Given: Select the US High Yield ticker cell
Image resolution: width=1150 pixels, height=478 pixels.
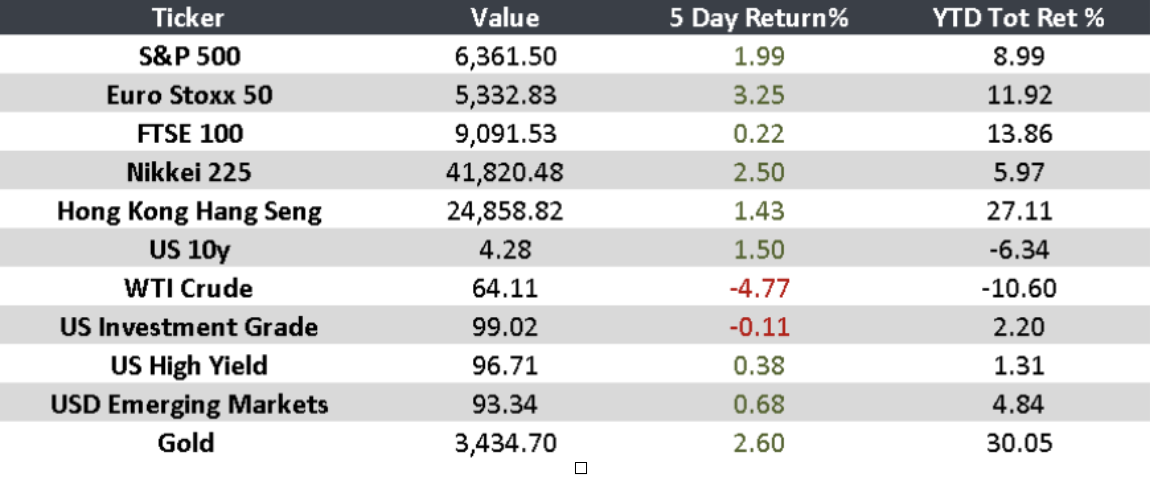Looking at the screenshot, I should [x=188, y=366].
